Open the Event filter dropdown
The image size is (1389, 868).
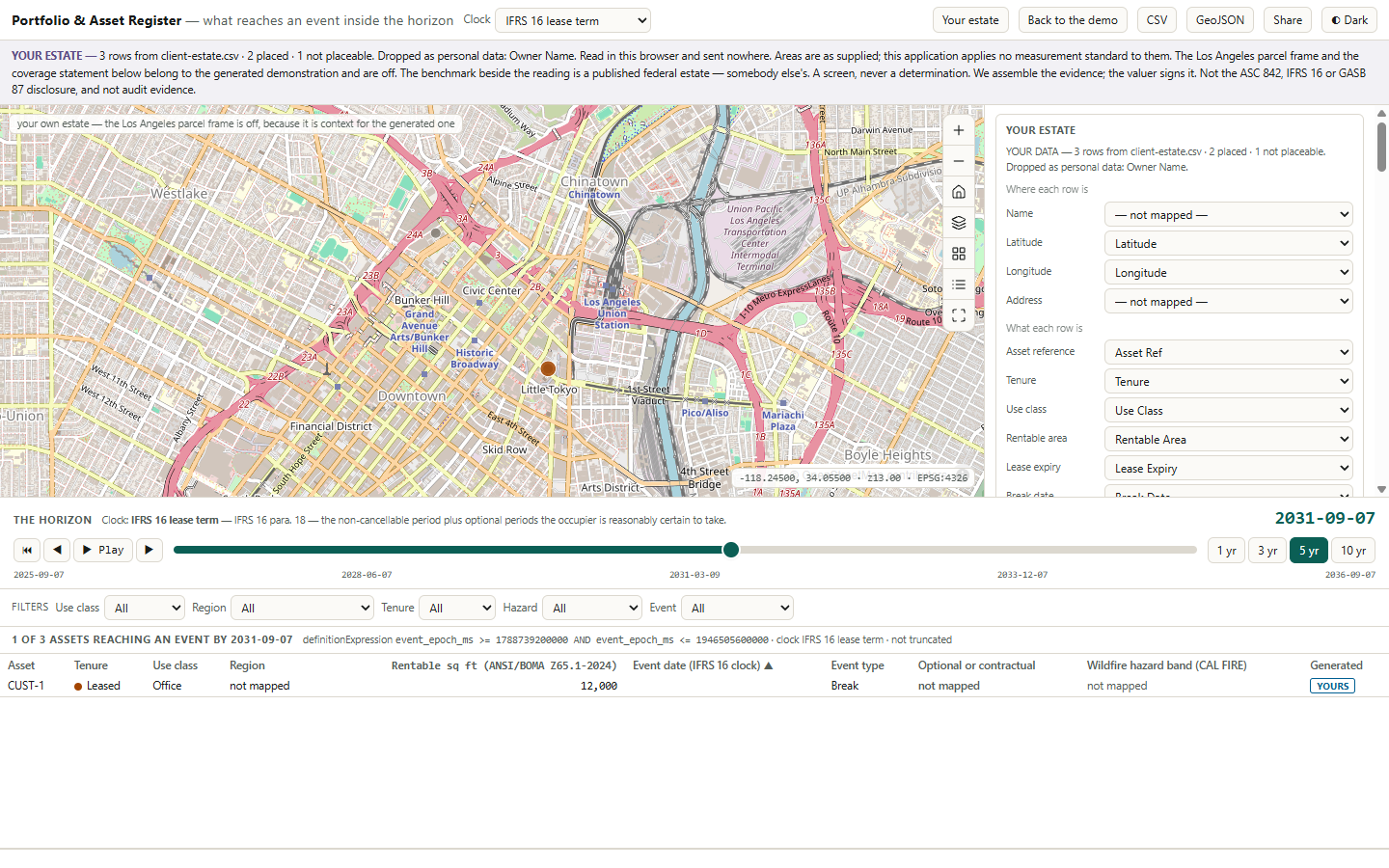point(737,609)
